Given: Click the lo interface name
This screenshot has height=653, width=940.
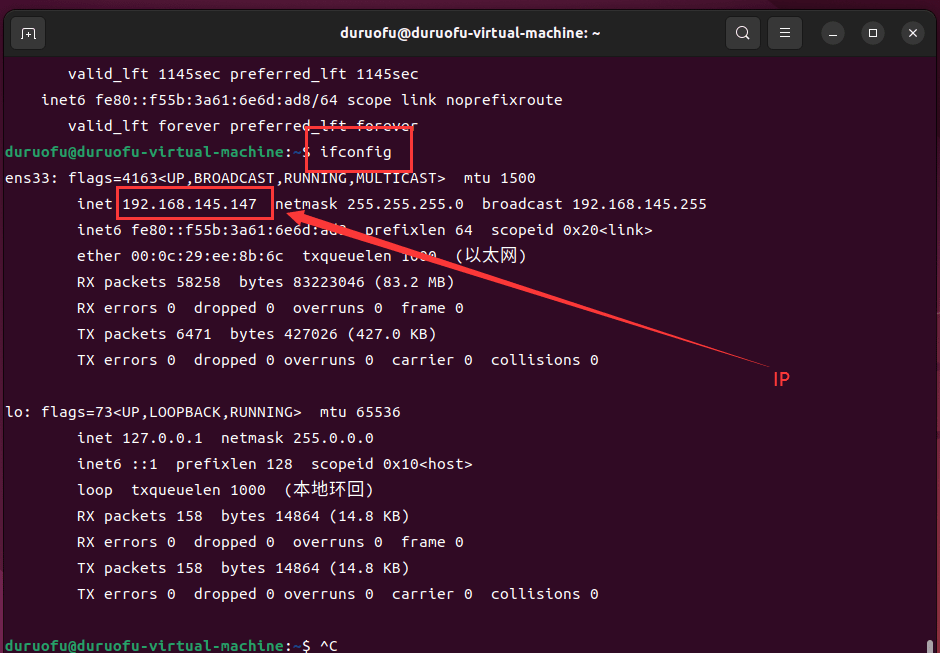Looking at the screenshot, I should click(14, 412).
